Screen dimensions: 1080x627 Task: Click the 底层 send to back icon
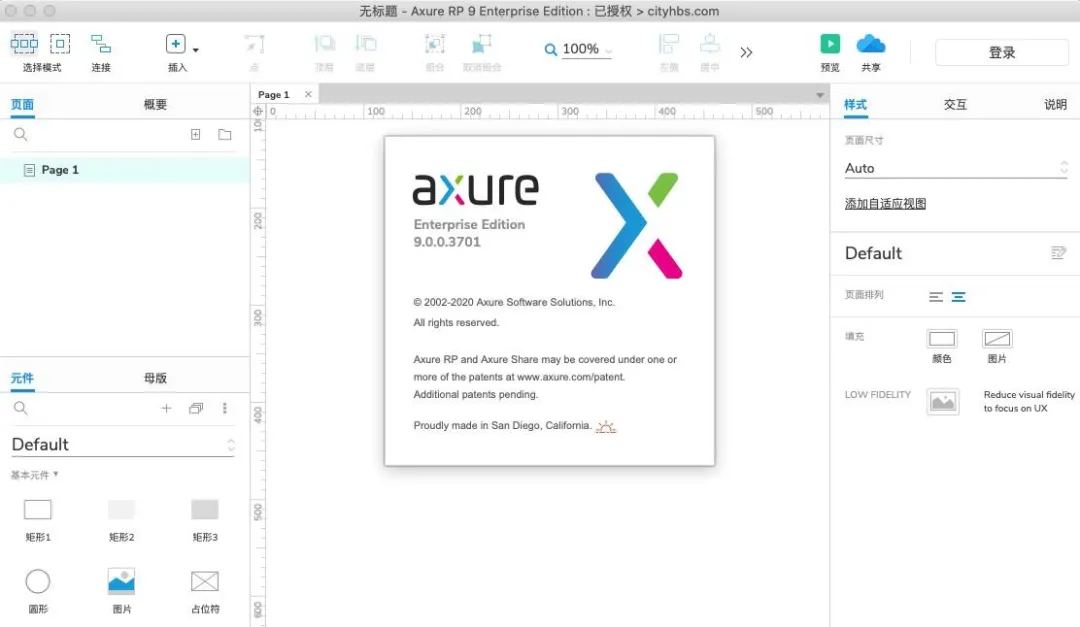pos(365,44)
